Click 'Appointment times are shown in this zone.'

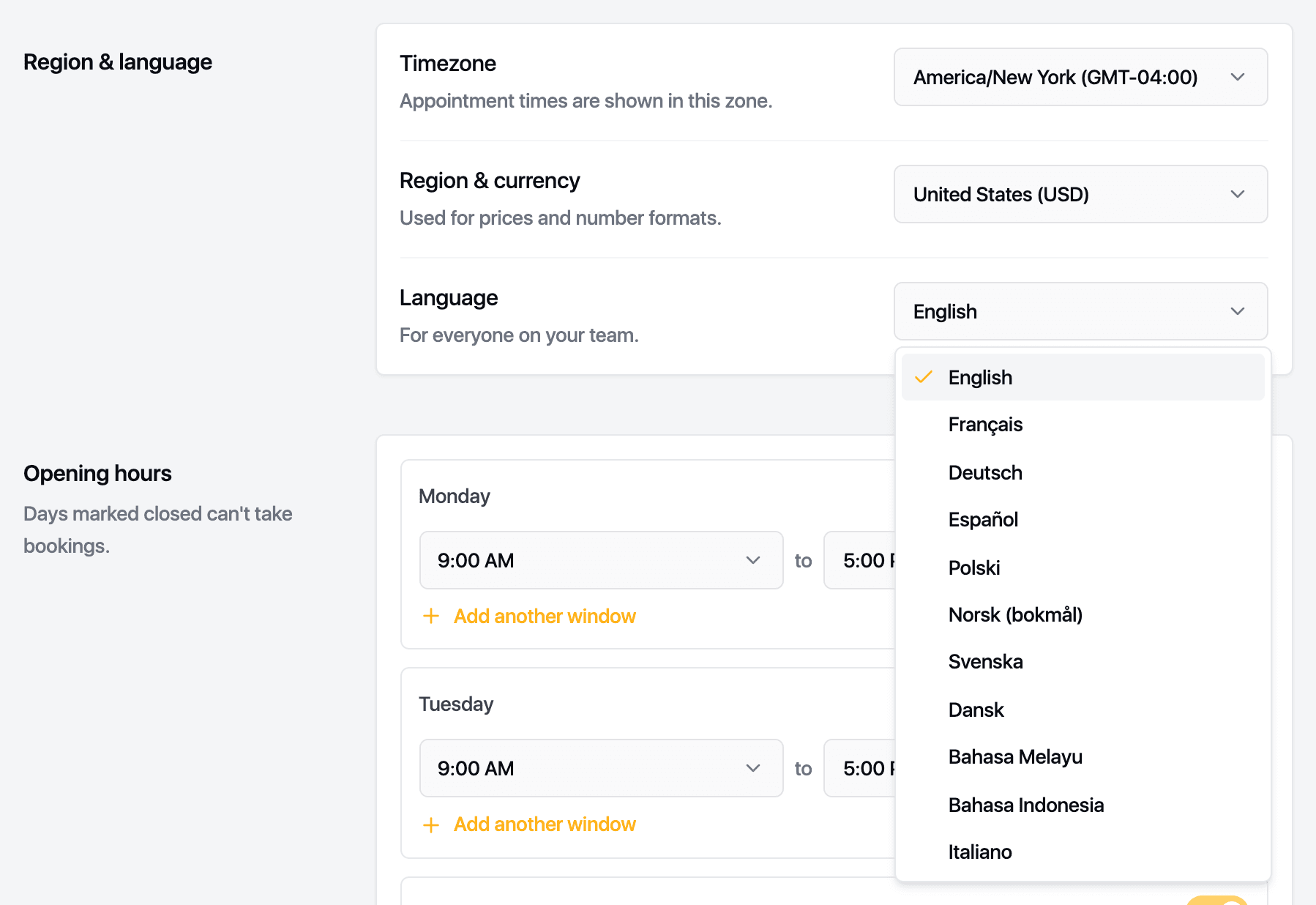click(x=586, y=101)
